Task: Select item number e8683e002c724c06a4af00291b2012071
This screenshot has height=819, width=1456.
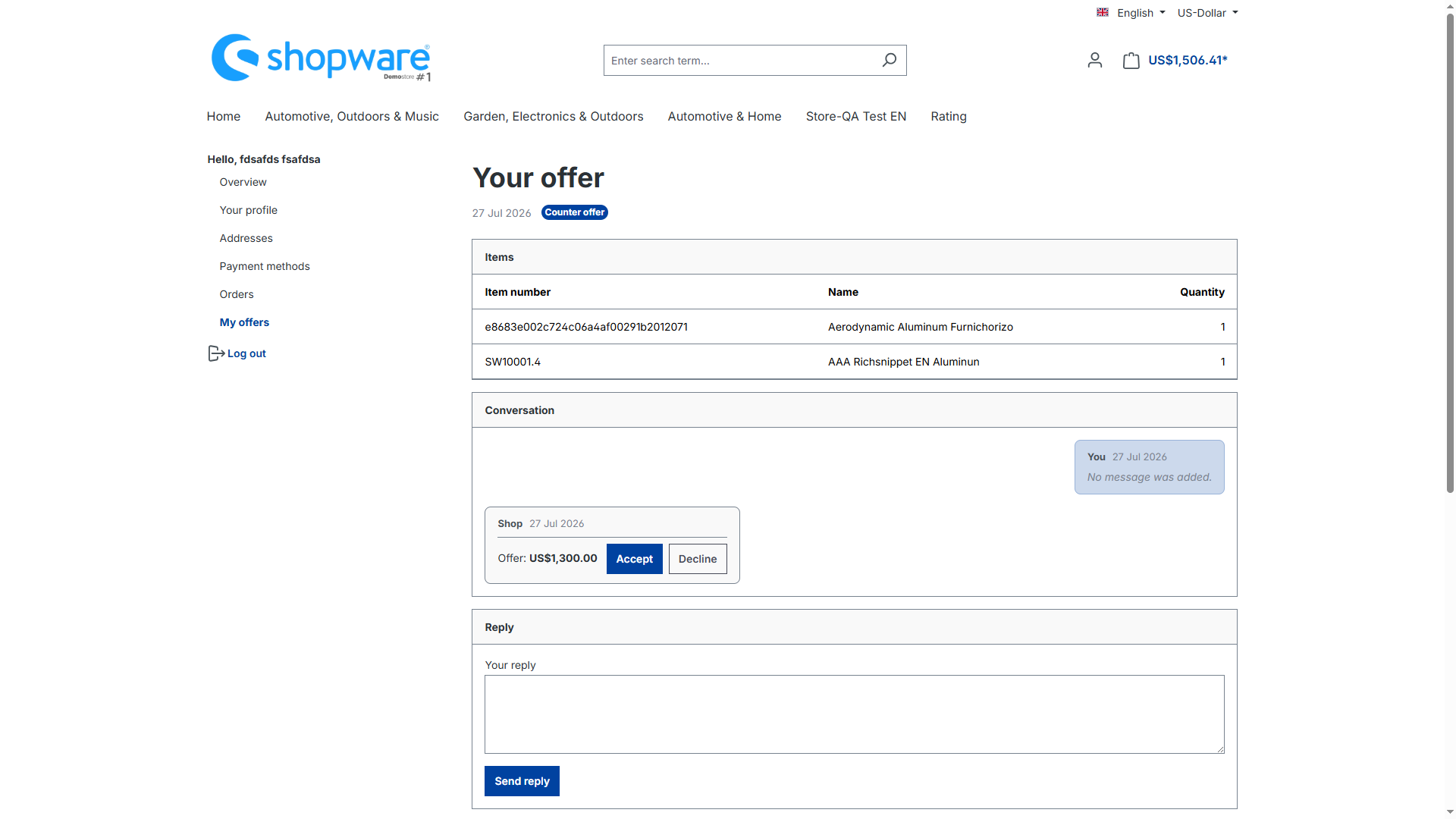Action: pyautogui.click(x=586, y=327)
